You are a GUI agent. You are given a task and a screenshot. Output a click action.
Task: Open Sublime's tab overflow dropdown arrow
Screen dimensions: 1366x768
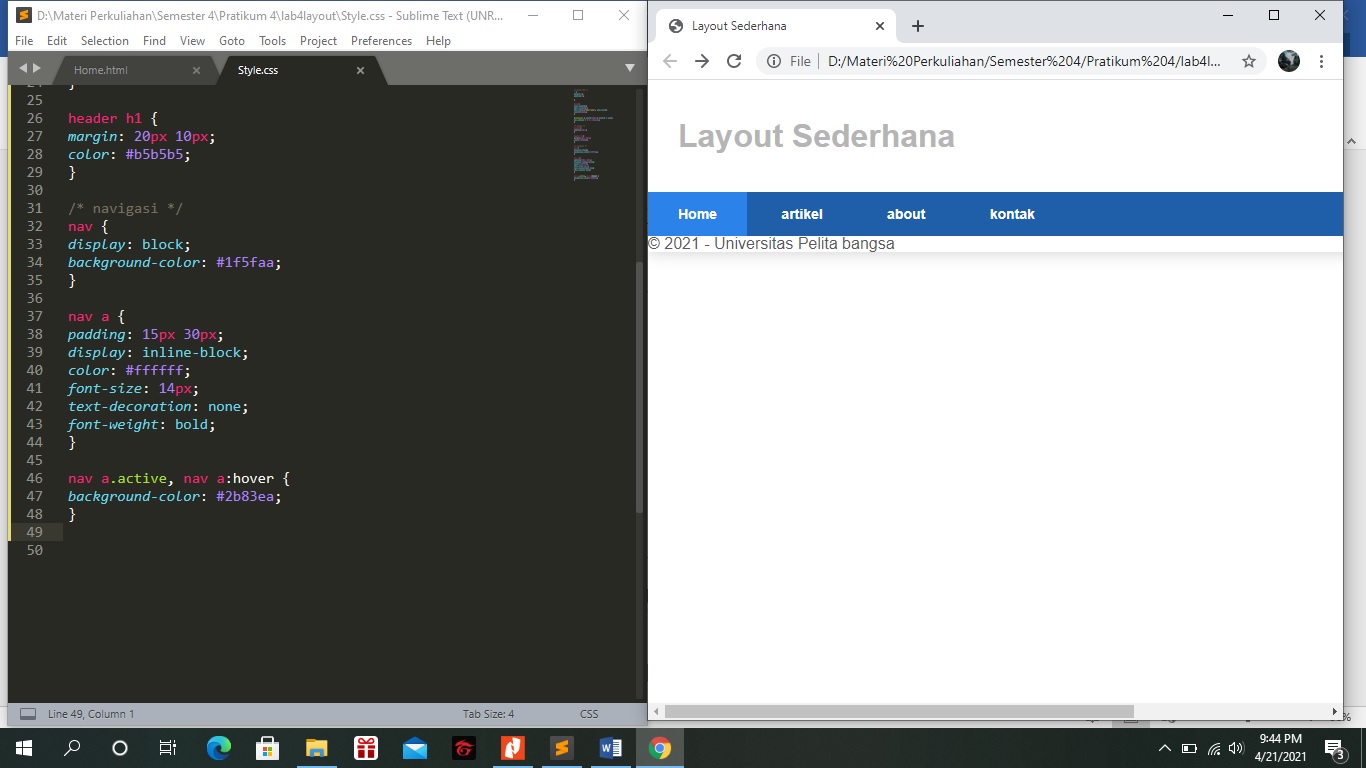(x=629, y=67)
